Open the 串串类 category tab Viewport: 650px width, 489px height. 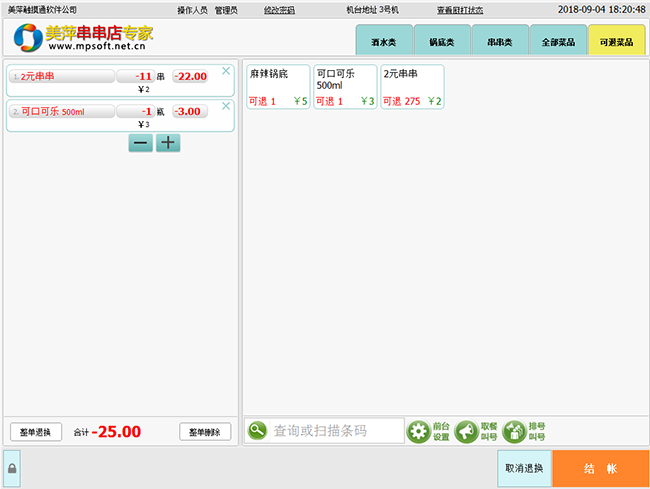tap(500, 42)
